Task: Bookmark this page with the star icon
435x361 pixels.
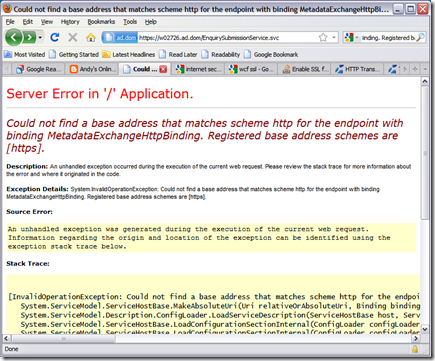Action: pyautogui.click(x=323, y=38)
